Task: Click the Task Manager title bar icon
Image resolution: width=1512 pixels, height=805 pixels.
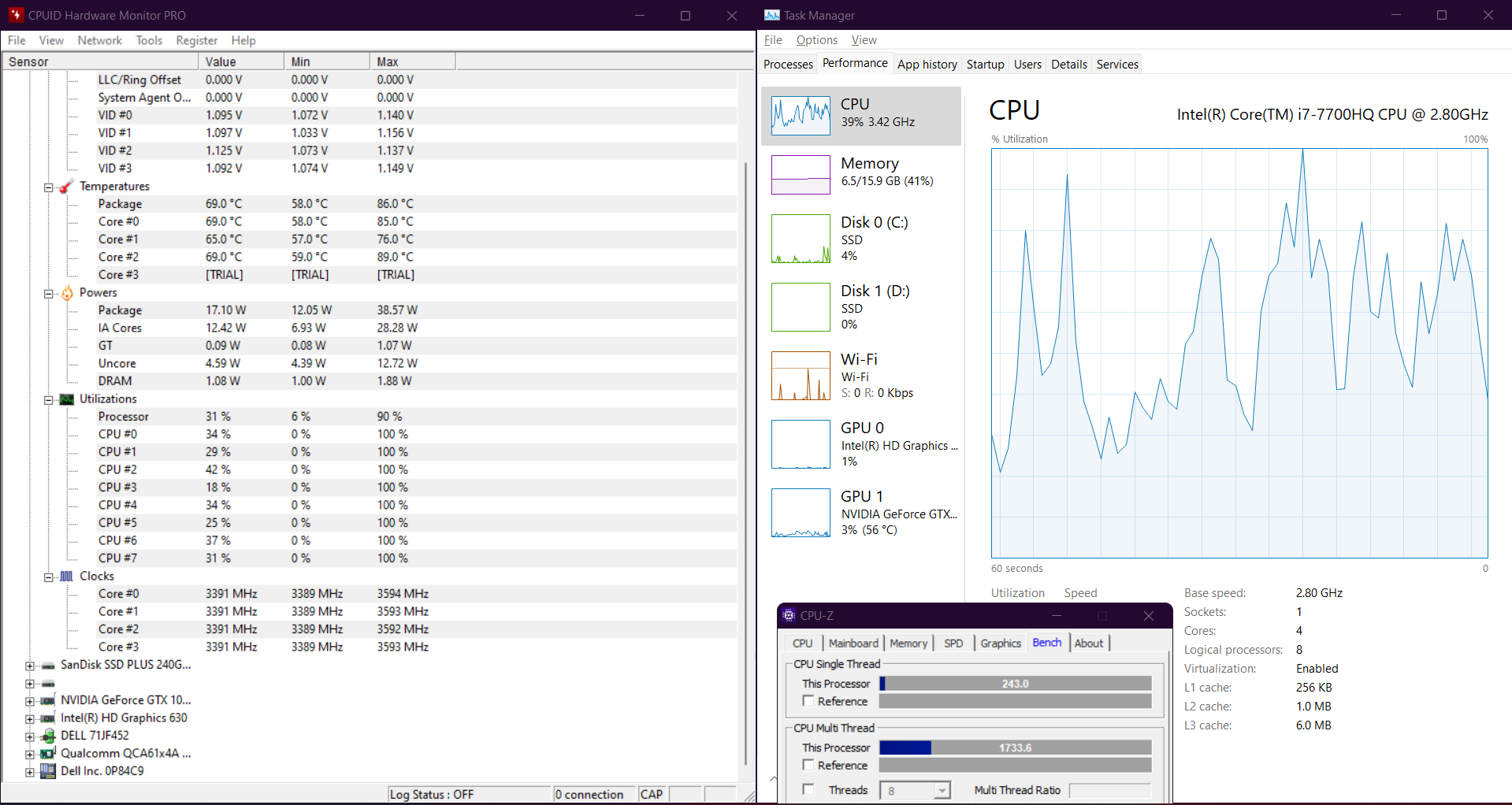Action: point(772,15)
